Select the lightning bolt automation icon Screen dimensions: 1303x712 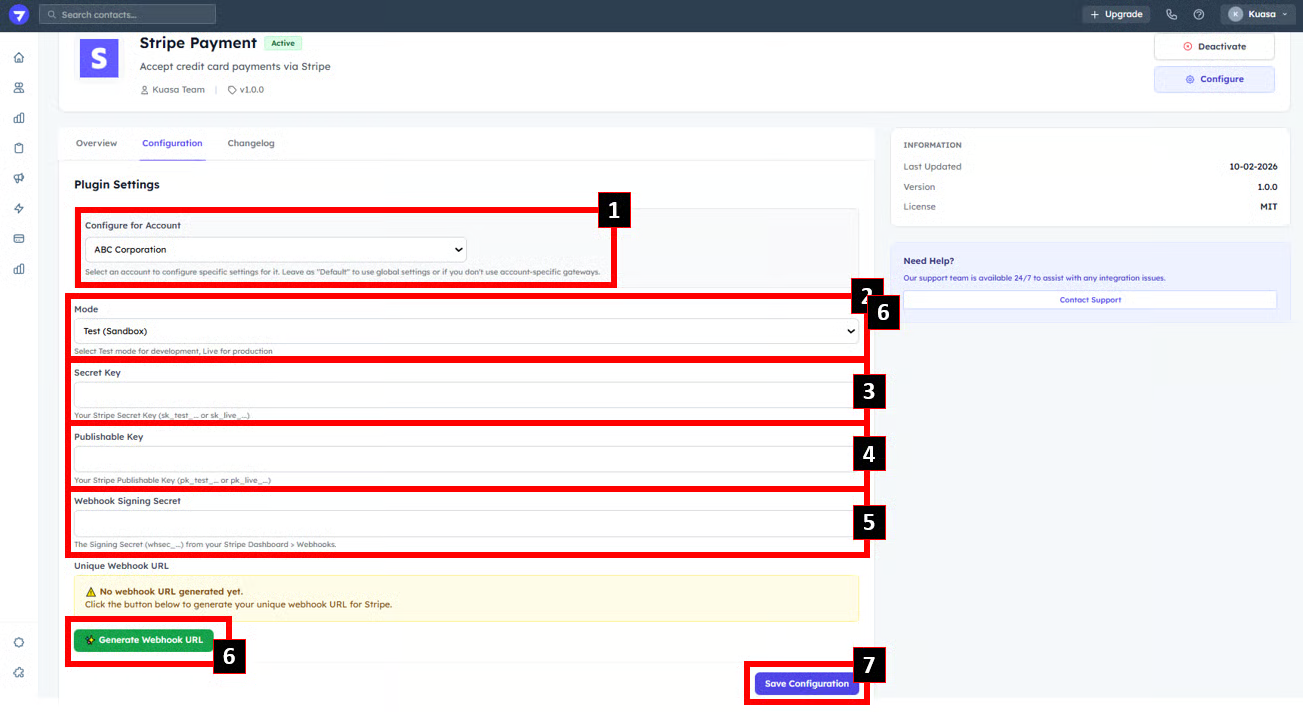click(x=19, y=208)
